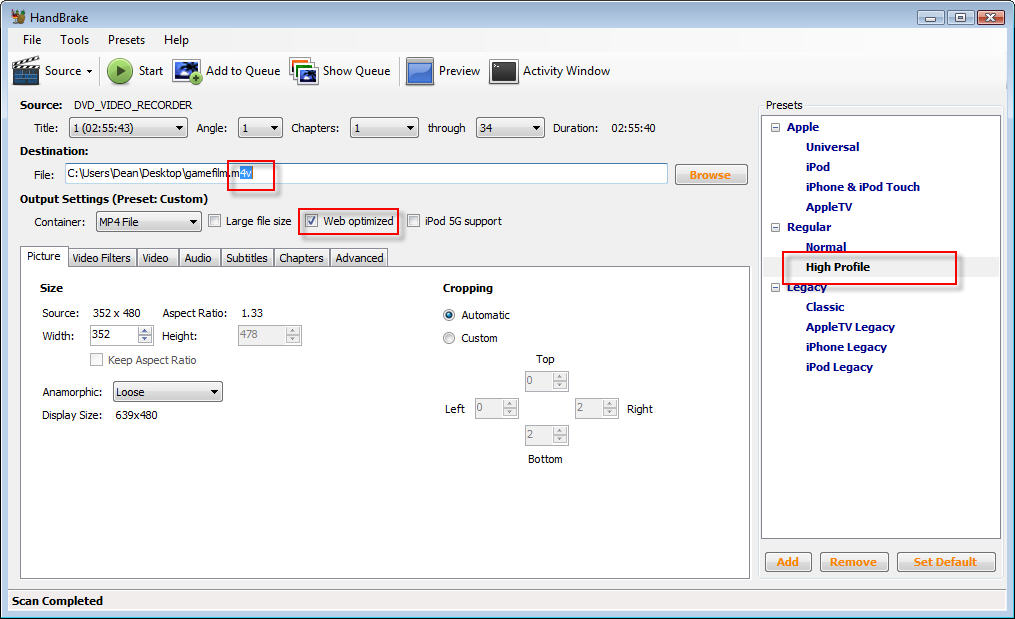Open the Activity Window terminal icon
Viewport: 1015px width, 619px height.
[504, 71]
